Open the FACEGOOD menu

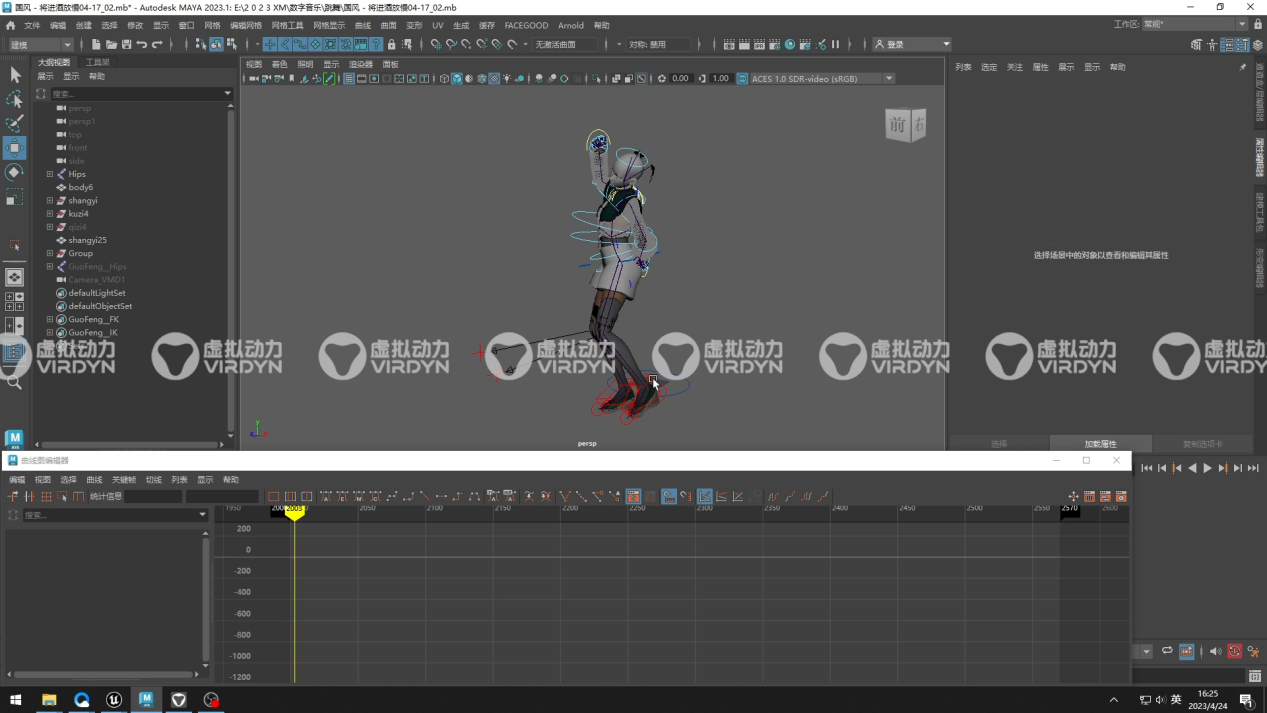coord(526,25)
